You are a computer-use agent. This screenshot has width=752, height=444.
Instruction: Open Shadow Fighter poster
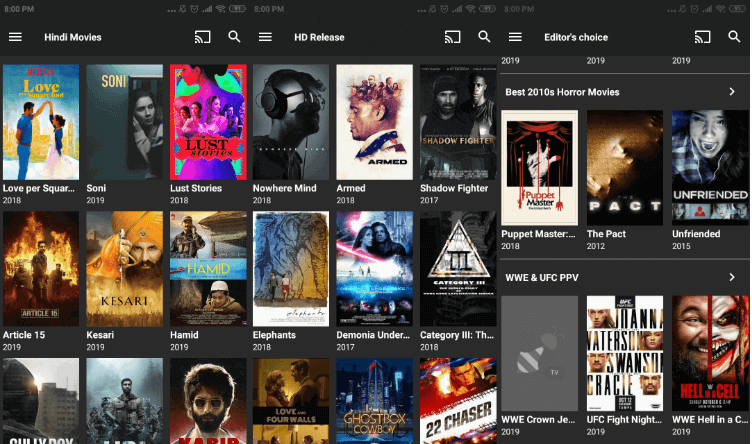[x=458, y=122]
